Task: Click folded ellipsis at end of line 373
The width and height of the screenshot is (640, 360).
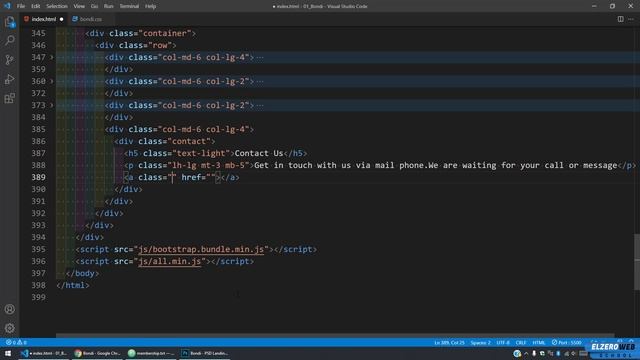Action: (x=260, y=105)
